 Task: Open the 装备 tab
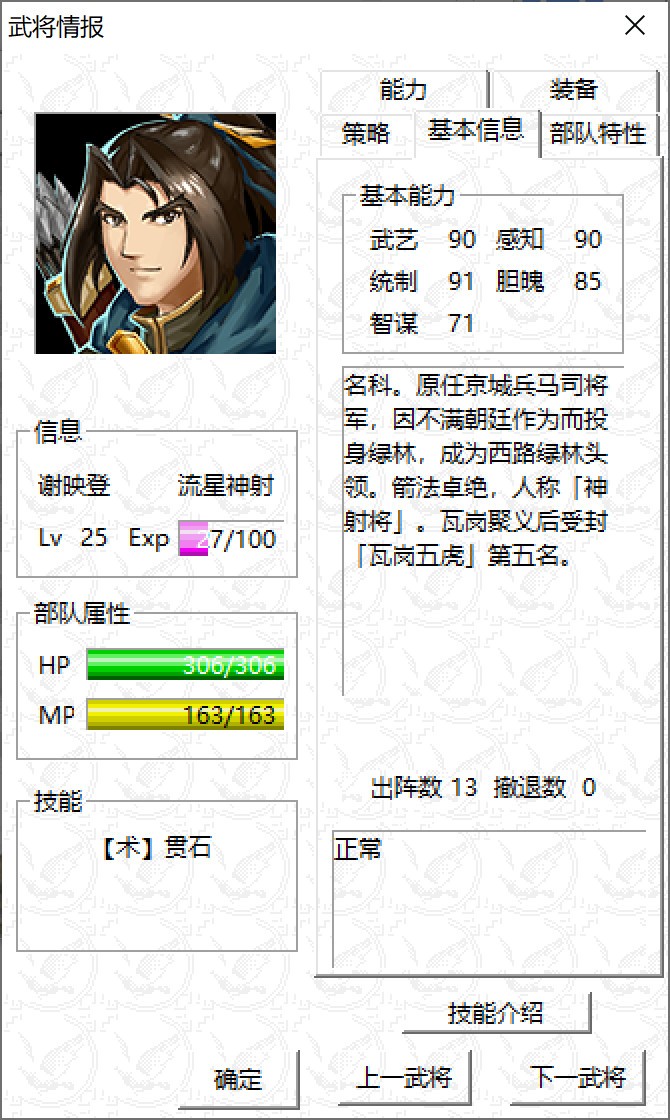pyautogui.click(x=574, y=89)
